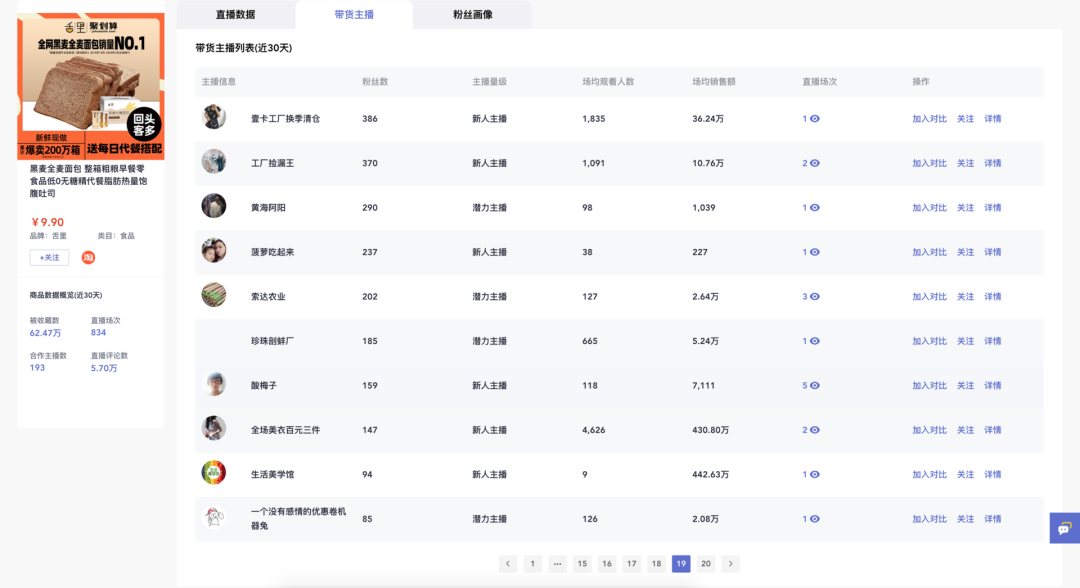View live sessions eye icon for 索达农业
This screenshot has width=1080, height=588.
(x=815, y=297)
